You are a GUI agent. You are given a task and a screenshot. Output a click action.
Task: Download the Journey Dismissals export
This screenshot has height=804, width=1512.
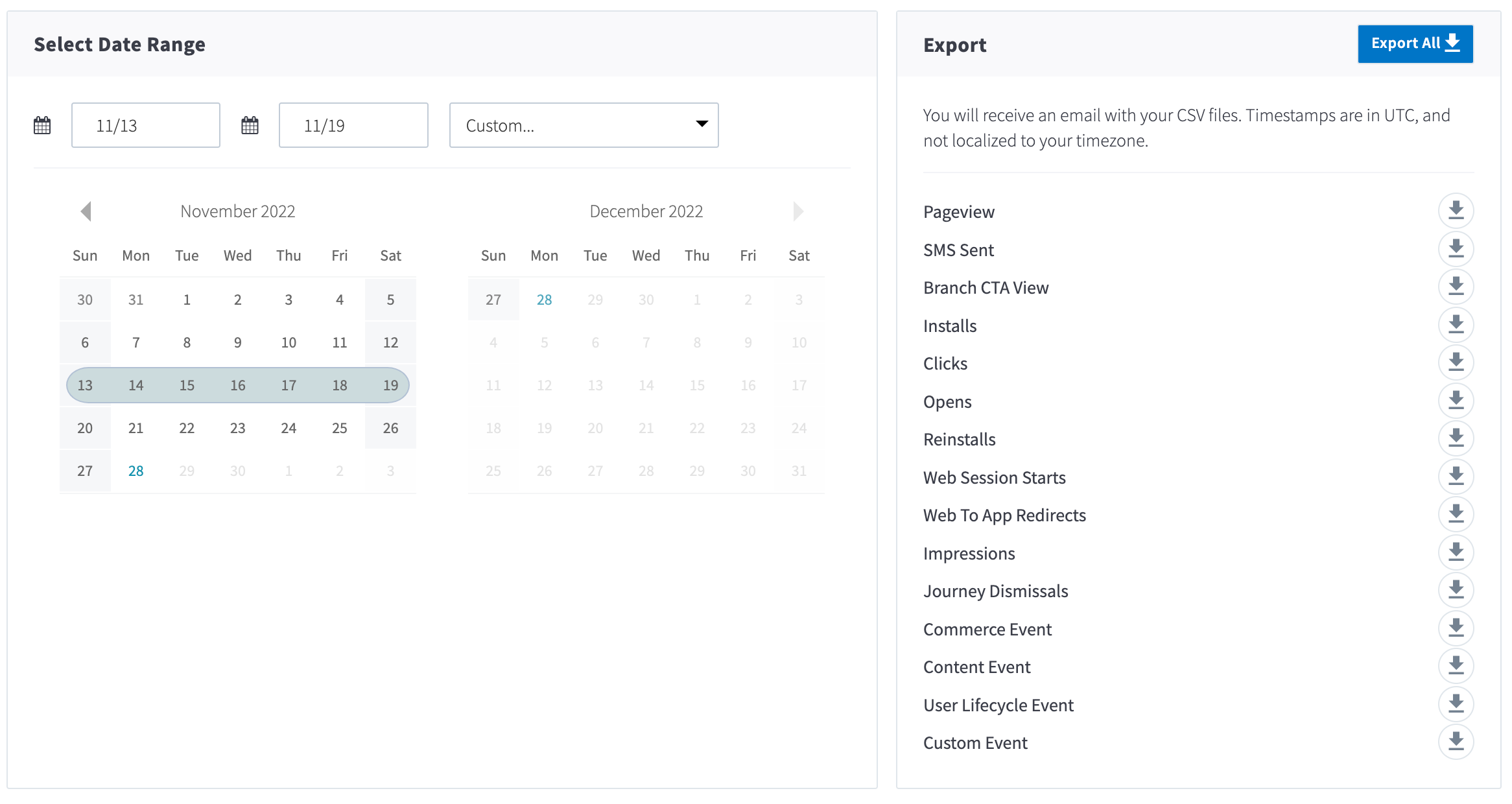tap(1456, 590)
